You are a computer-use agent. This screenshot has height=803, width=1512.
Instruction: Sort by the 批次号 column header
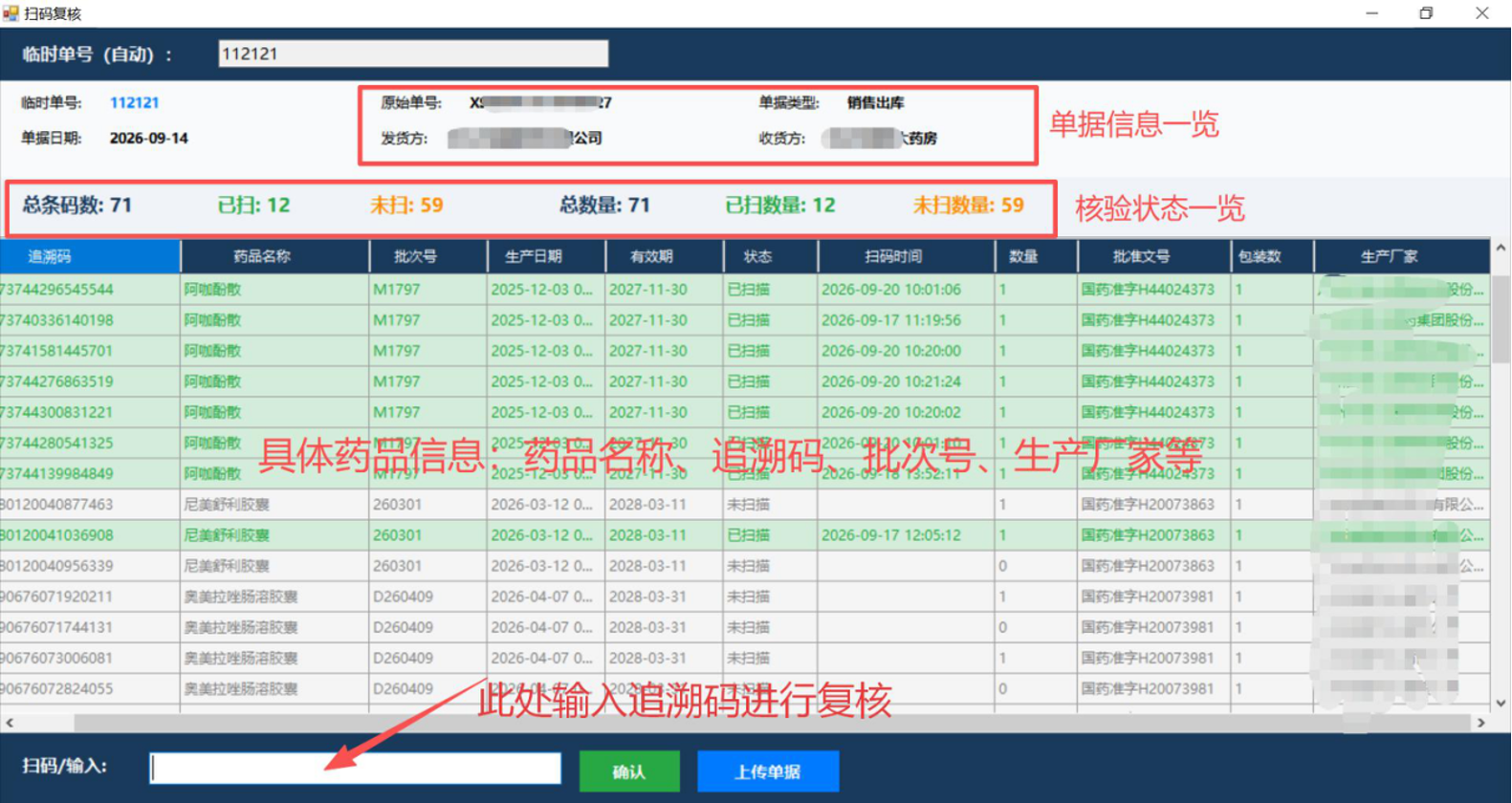coord(428,256)
